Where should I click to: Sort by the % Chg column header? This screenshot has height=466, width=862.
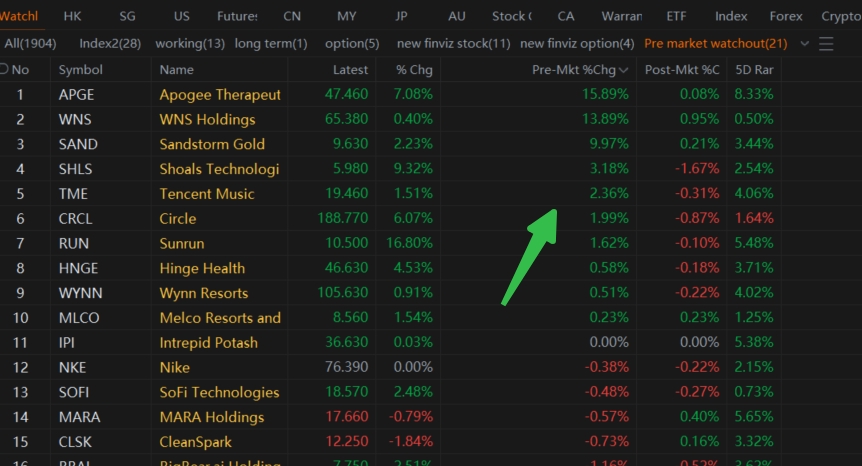pos(414,70)
